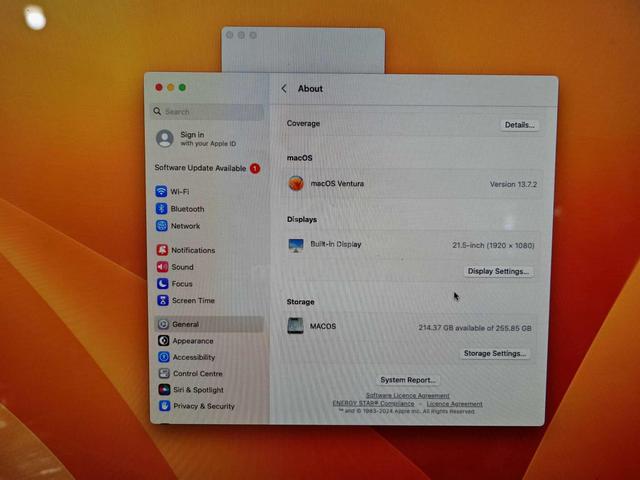This screenshot has width=640, height=480.
Task: Open Storage Settings button
Action: coord(495,353)
